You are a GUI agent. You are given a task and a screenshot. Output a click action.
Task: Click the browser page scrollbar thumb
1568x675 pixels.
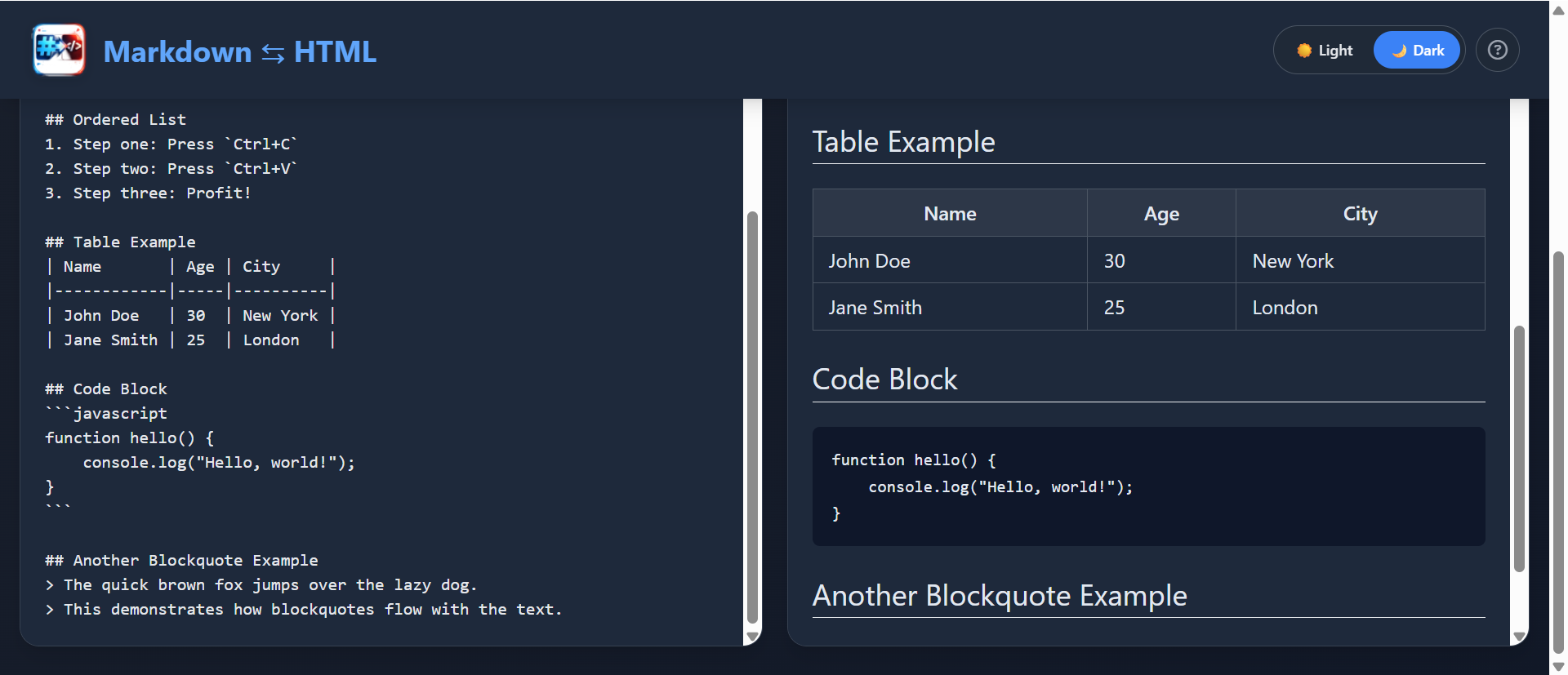pyautogui.click(x=1558, y=453)
